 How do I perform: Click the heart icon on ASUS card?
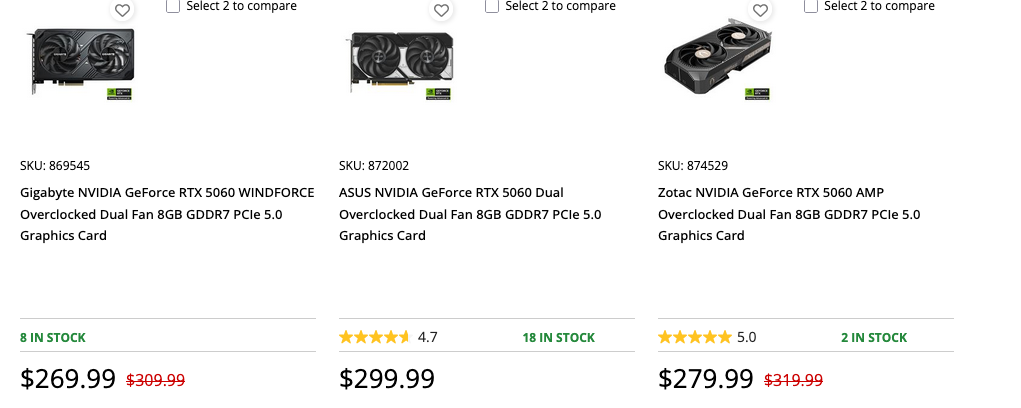(x=441, y=11)
